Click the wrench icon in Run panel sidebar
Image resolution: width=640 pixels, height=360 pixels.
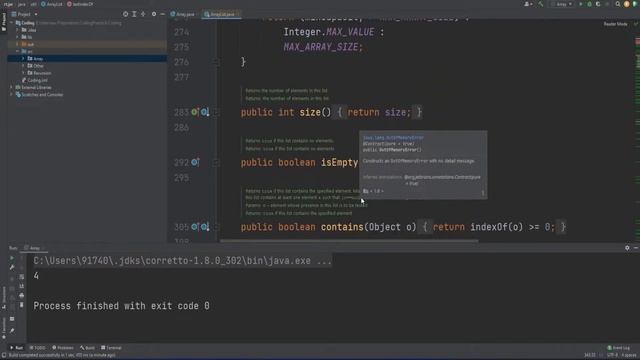point(12,267)
